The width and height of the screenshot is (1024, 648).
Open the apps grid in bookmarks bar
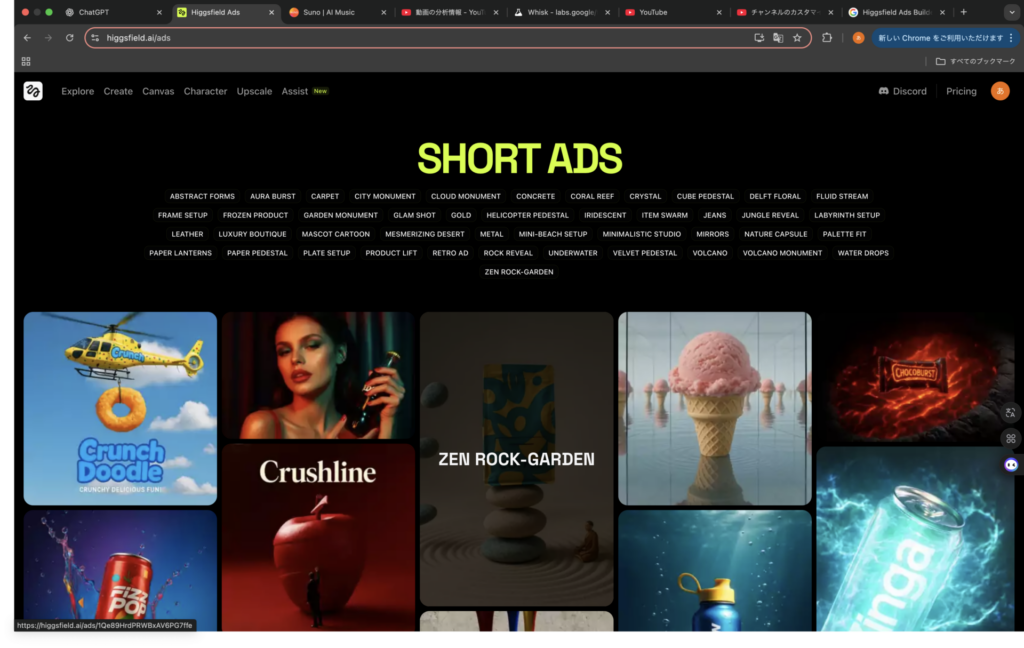point(26,61)
